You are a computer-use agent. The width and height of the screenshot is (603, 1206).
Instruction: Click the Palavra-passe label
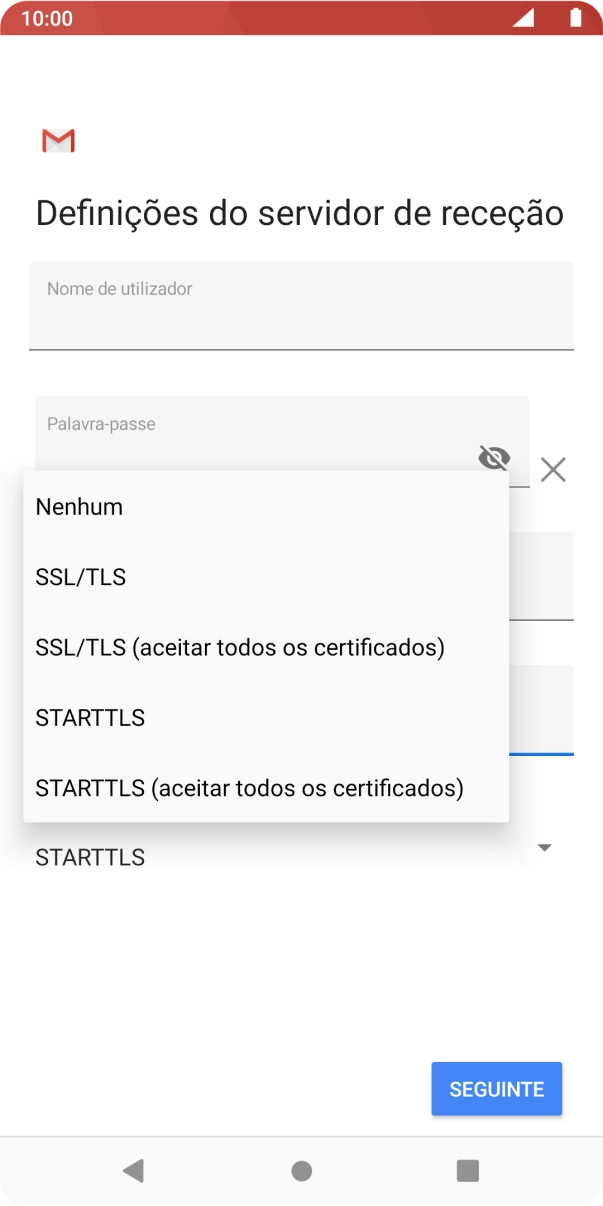(102, 423)
